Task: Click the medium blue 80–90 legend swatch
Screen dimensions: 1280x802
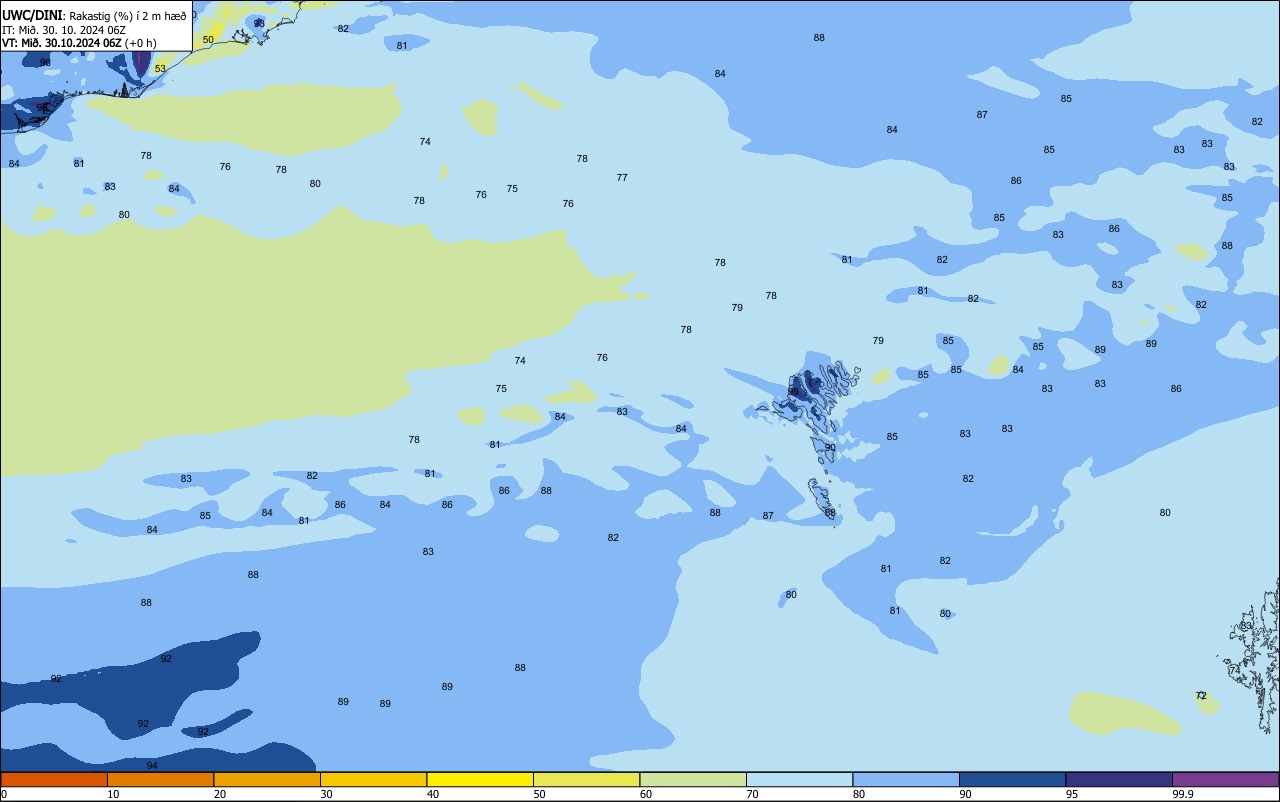Action: pos(906,779)
